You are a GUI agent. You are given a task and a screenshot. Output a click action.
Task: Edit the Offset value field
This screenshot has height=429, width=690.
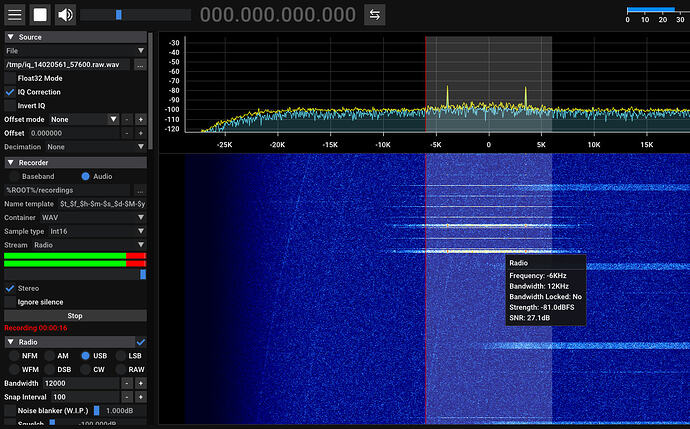coord(73,133)
